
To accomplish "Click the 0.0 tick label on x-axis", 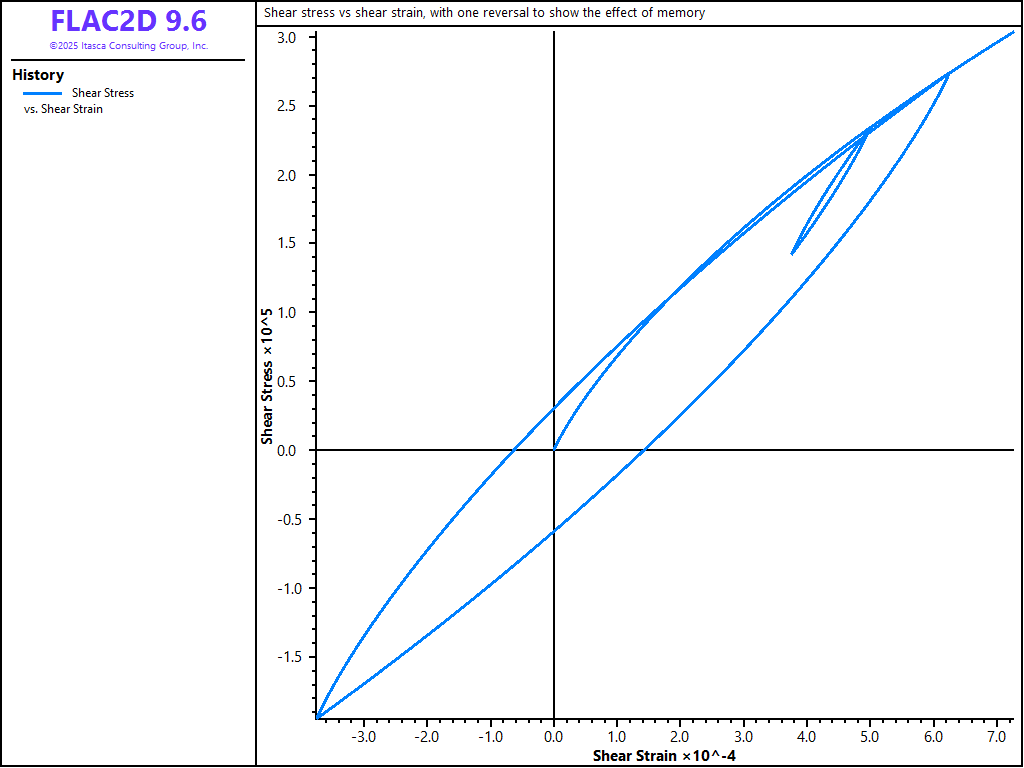I will pyautogui.click(x=554, y=737).
